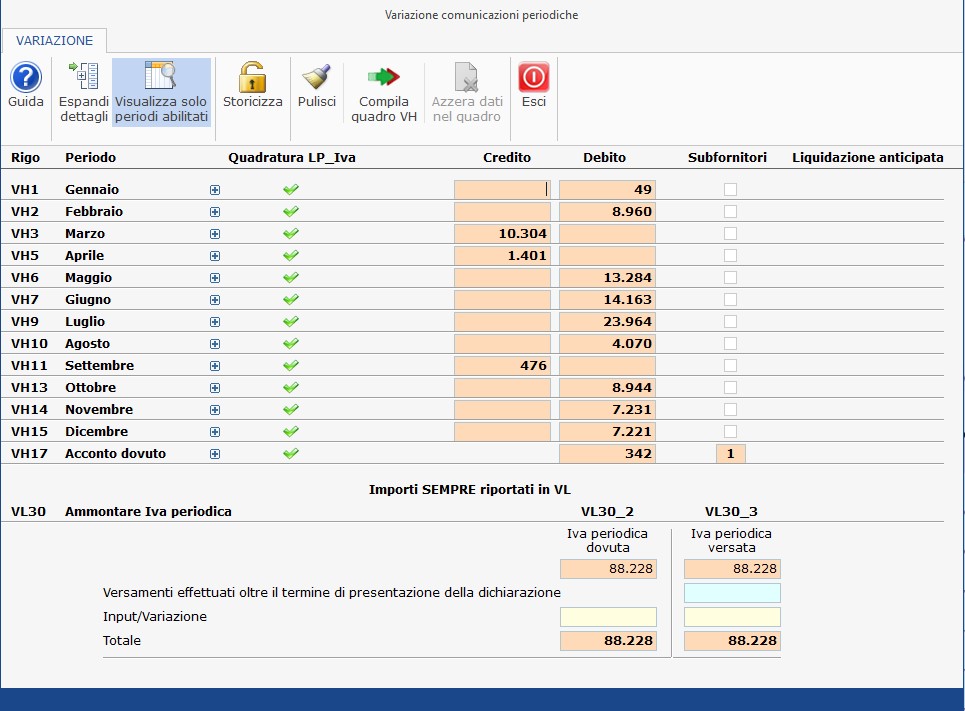Toggle Subfornitori checkbox for Maggio
The height and width of the screenshot is (711, 965).
(x=731, y=277)
